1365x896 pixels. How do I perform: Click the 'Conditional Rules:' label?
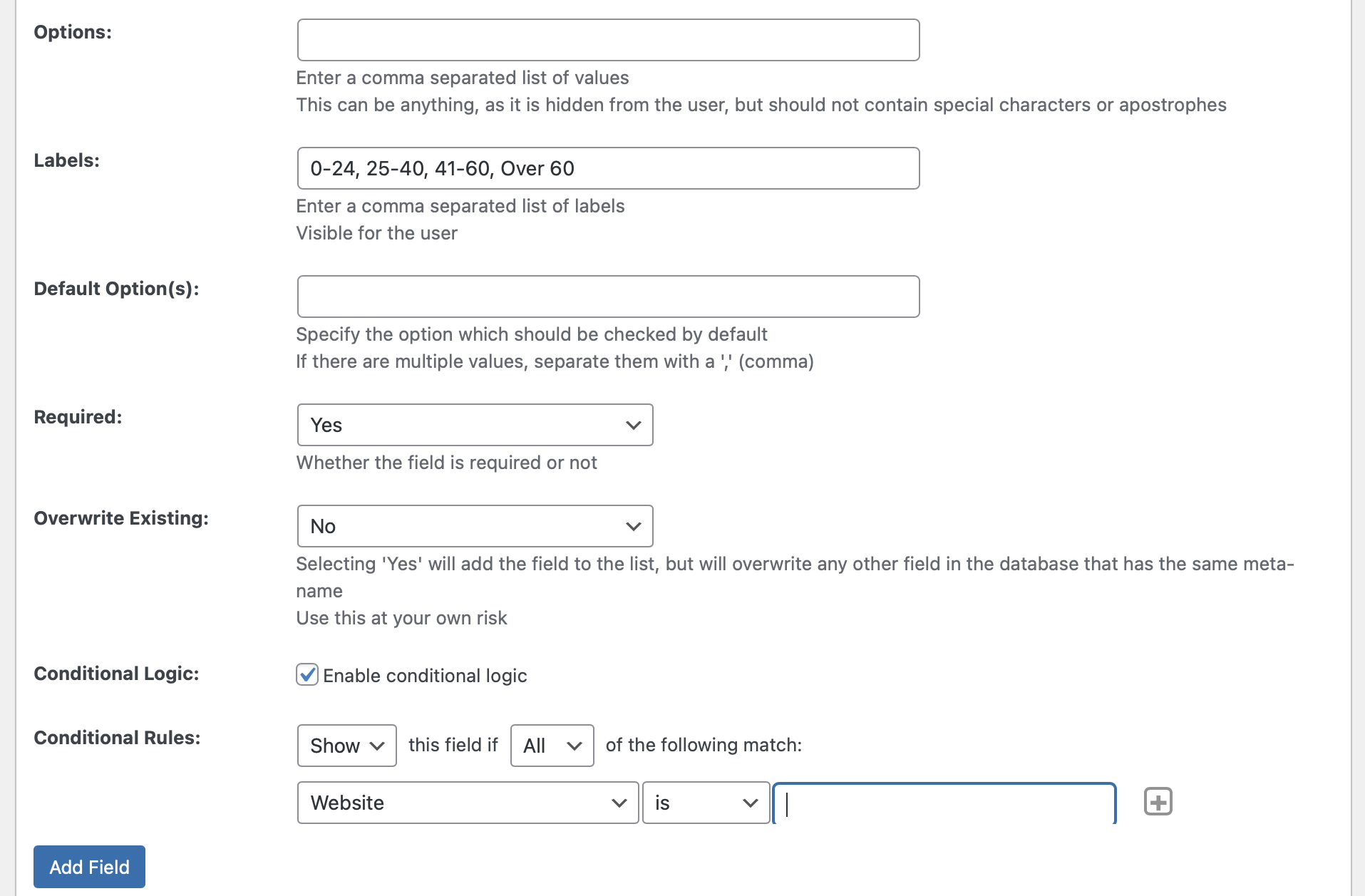point(117,738)
